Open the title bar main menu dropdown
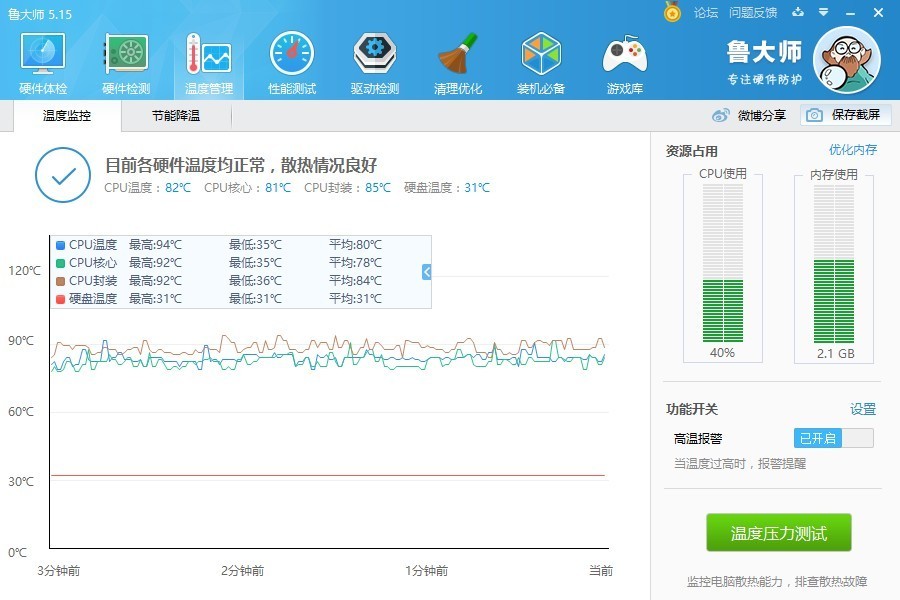This screenshot has height=600, width=900. 822,12
